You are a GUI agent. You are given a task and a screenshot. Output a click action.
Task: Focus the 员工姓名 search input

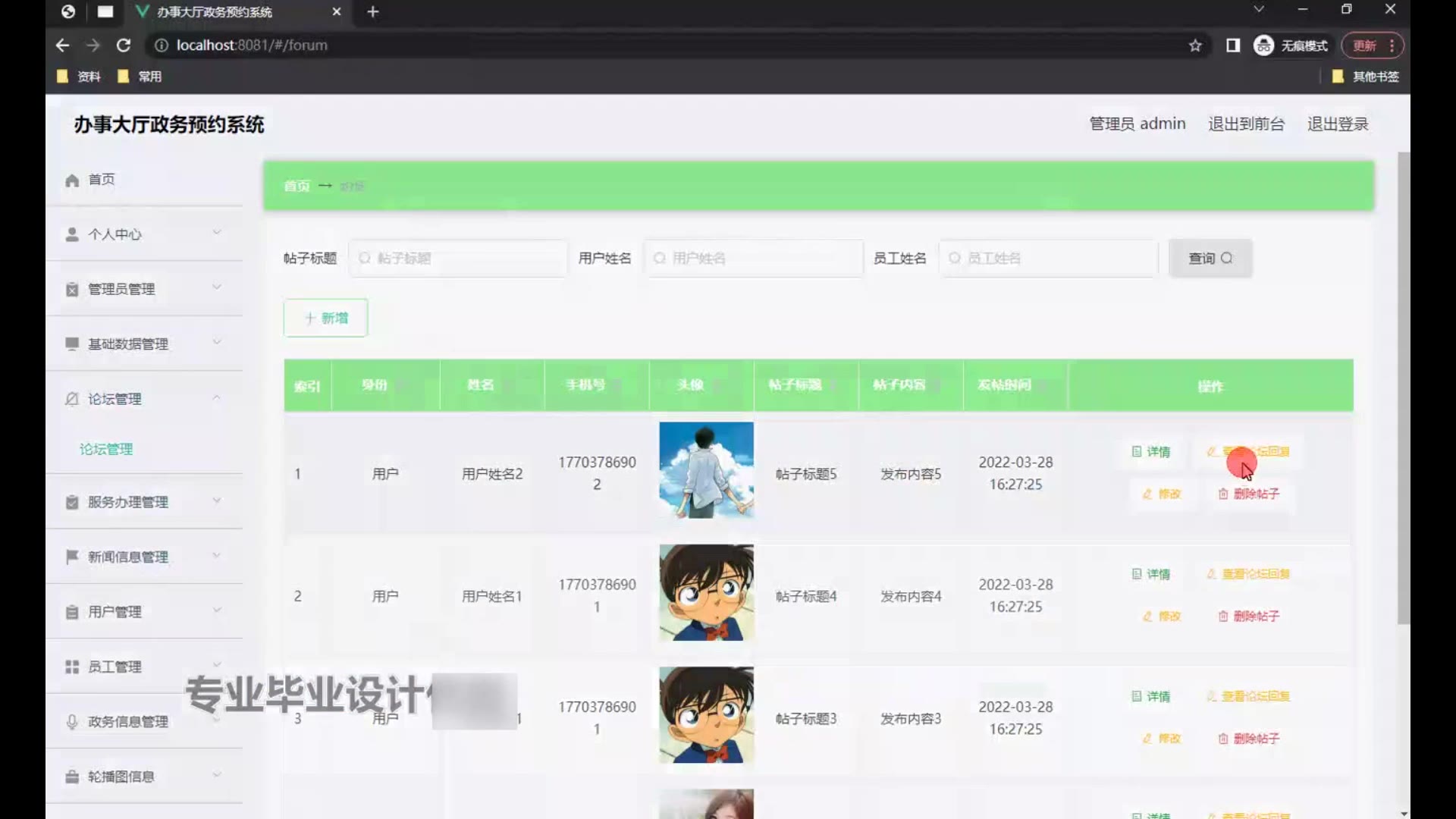(1049, 258)
